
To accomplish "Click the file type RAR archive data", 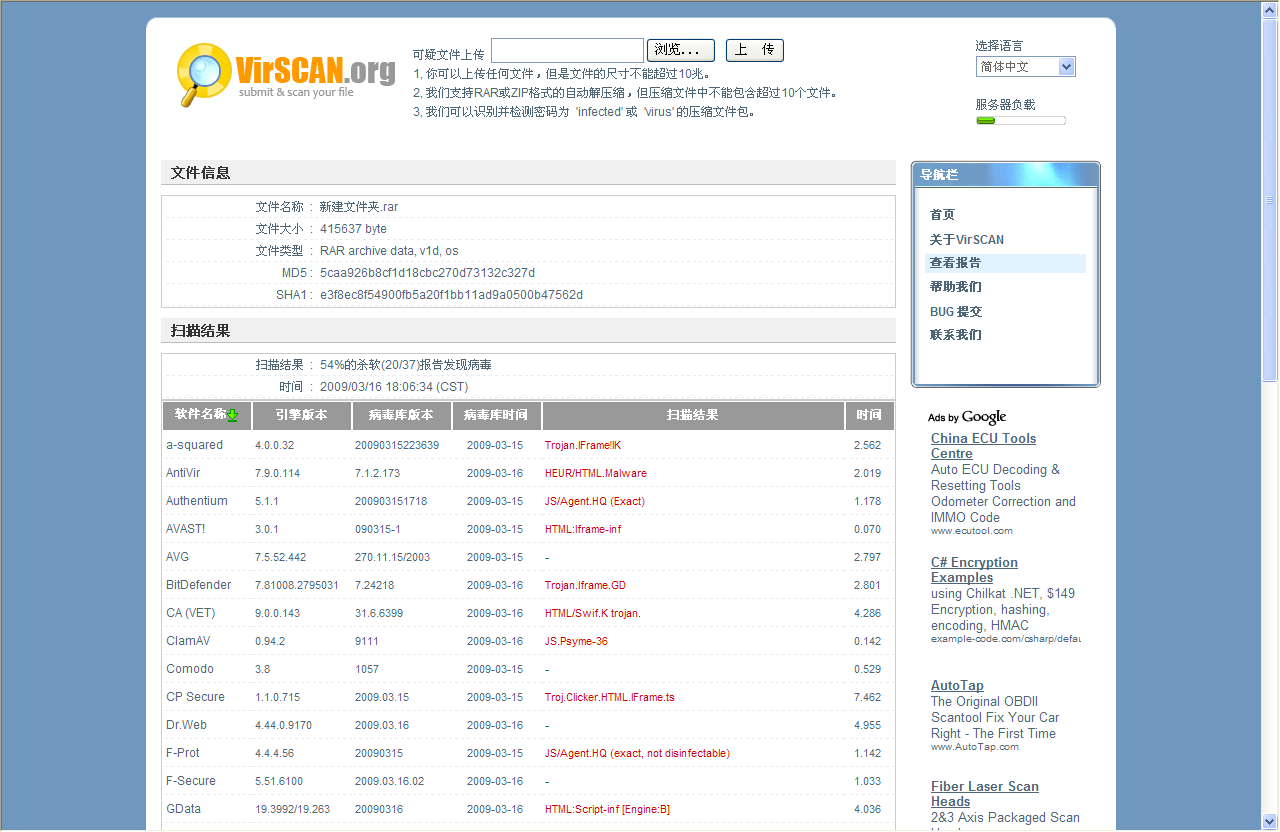I will coord(389,251).
